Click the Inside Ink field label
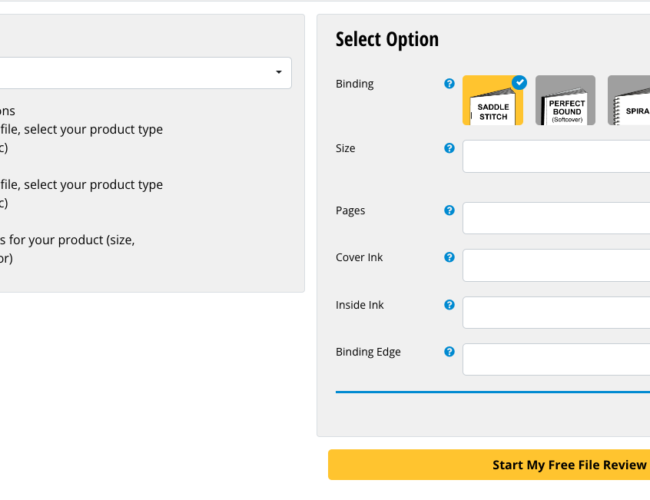The height and width of the screenshot is (500, 650). point(359,305)
